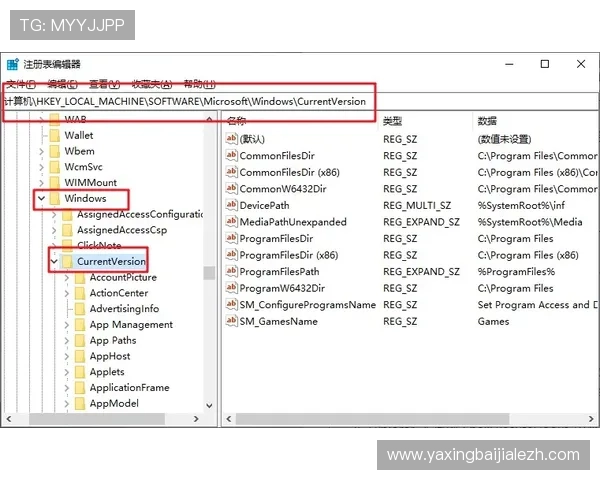This screenshot has height=480, width=600.
Task: Expand the Applets key
Action: (x=67, y=372)
